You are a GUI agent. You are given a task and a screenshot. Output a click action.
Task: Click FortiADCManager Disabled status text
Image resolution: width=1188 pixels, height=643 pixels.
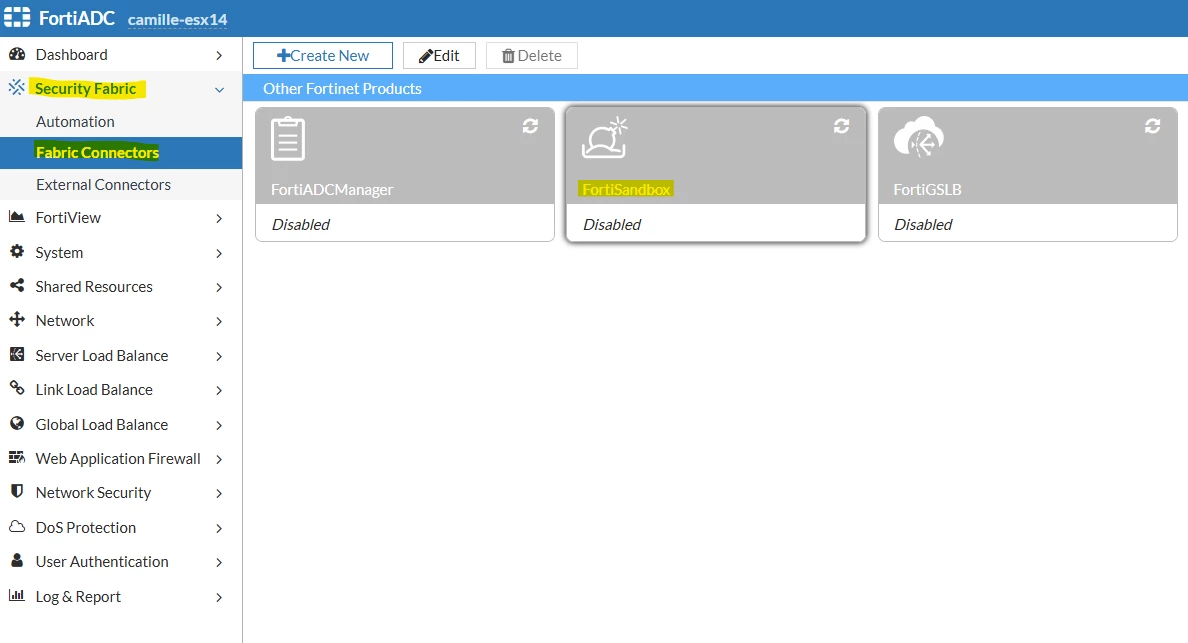[301, 224]
